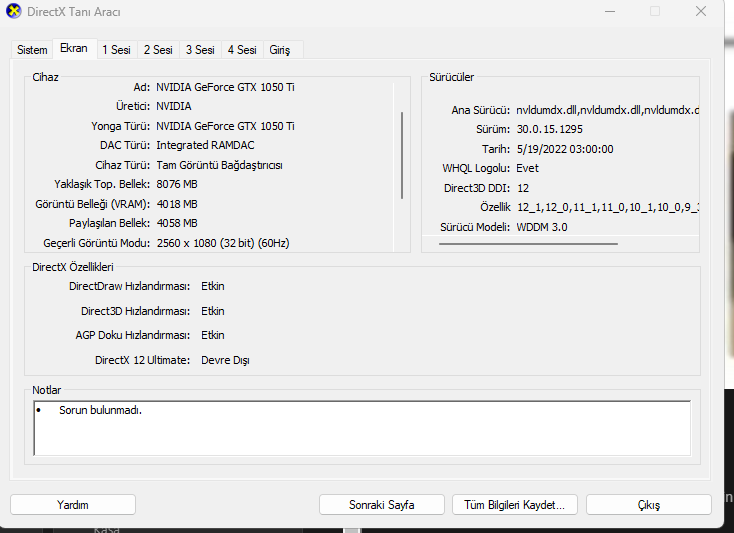
Task: Open the 1 Sesi tab
Action: 117,50
